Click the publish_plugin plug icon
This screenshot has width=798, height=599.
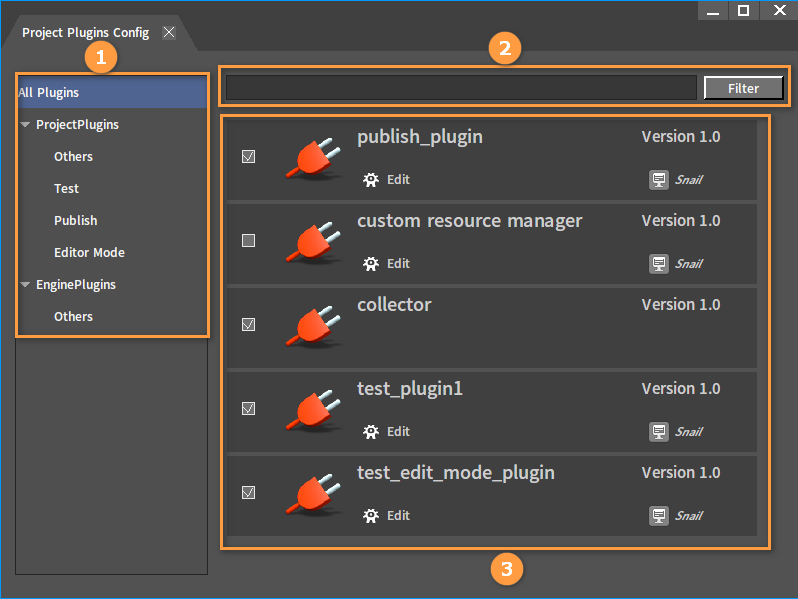tap(313, 158)
